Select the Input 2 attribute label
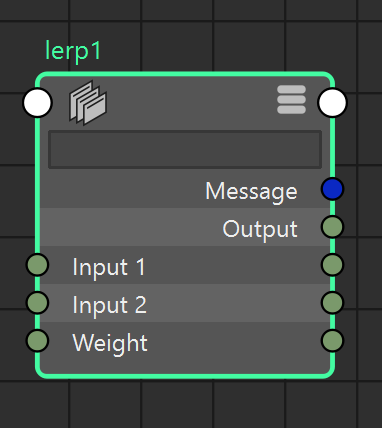This screenshot has height=428, width=382. [x=110, y=305]
